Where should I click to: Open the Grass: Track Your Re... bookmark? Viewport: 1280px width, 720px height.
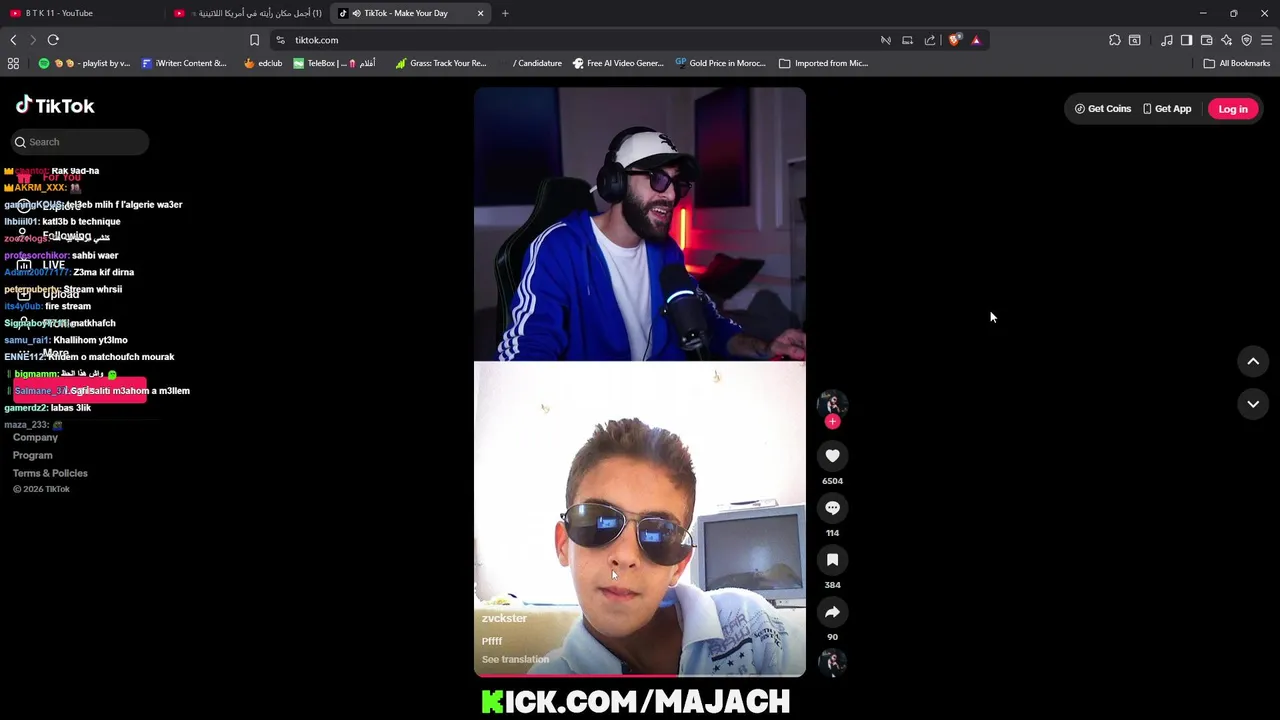(440, 63)
